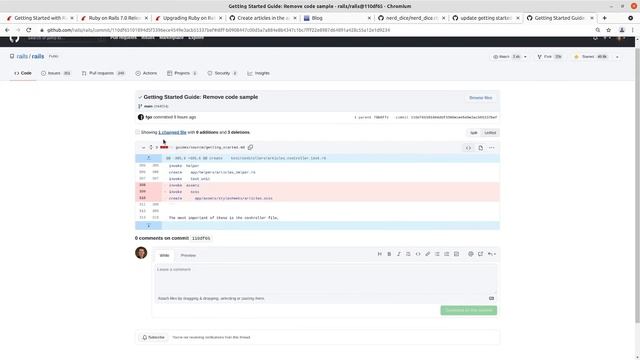Open the Insights repository tab
The width and height of the screenshot is (640, 360).
(x=258, y=73)
